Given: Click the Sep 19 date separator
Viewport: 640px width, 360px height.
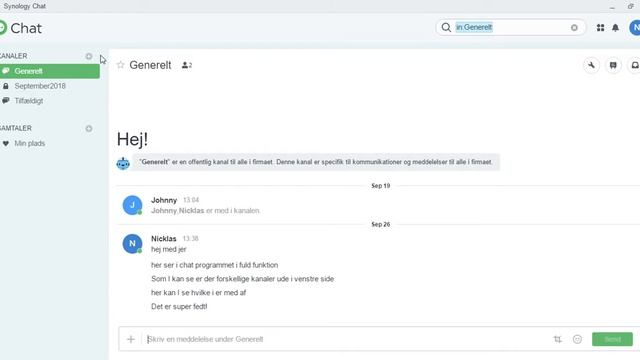Looking at the screenshot, I should pos(380,186).
